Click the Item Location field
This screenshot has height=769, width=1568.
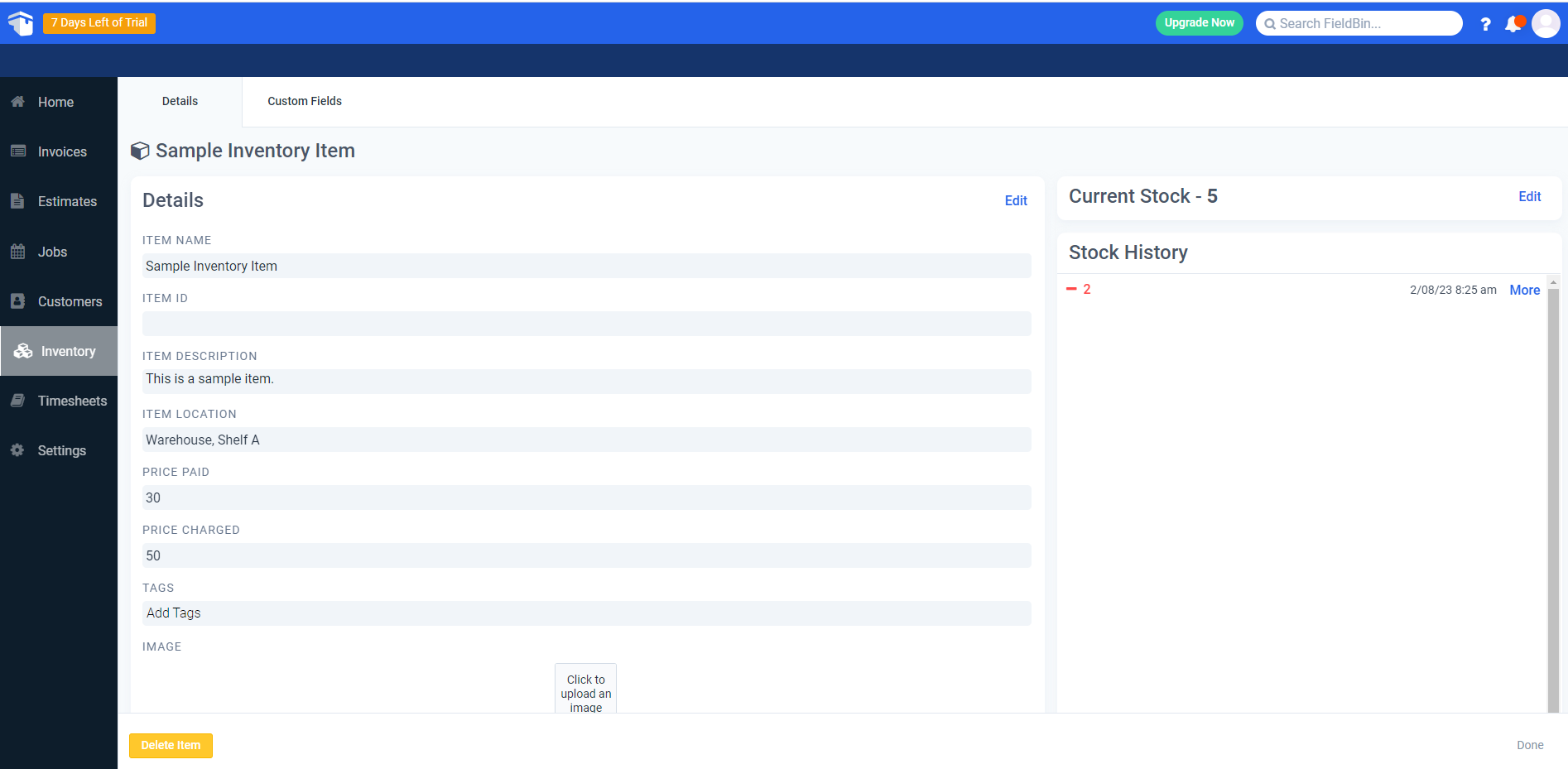click(587, 440)
